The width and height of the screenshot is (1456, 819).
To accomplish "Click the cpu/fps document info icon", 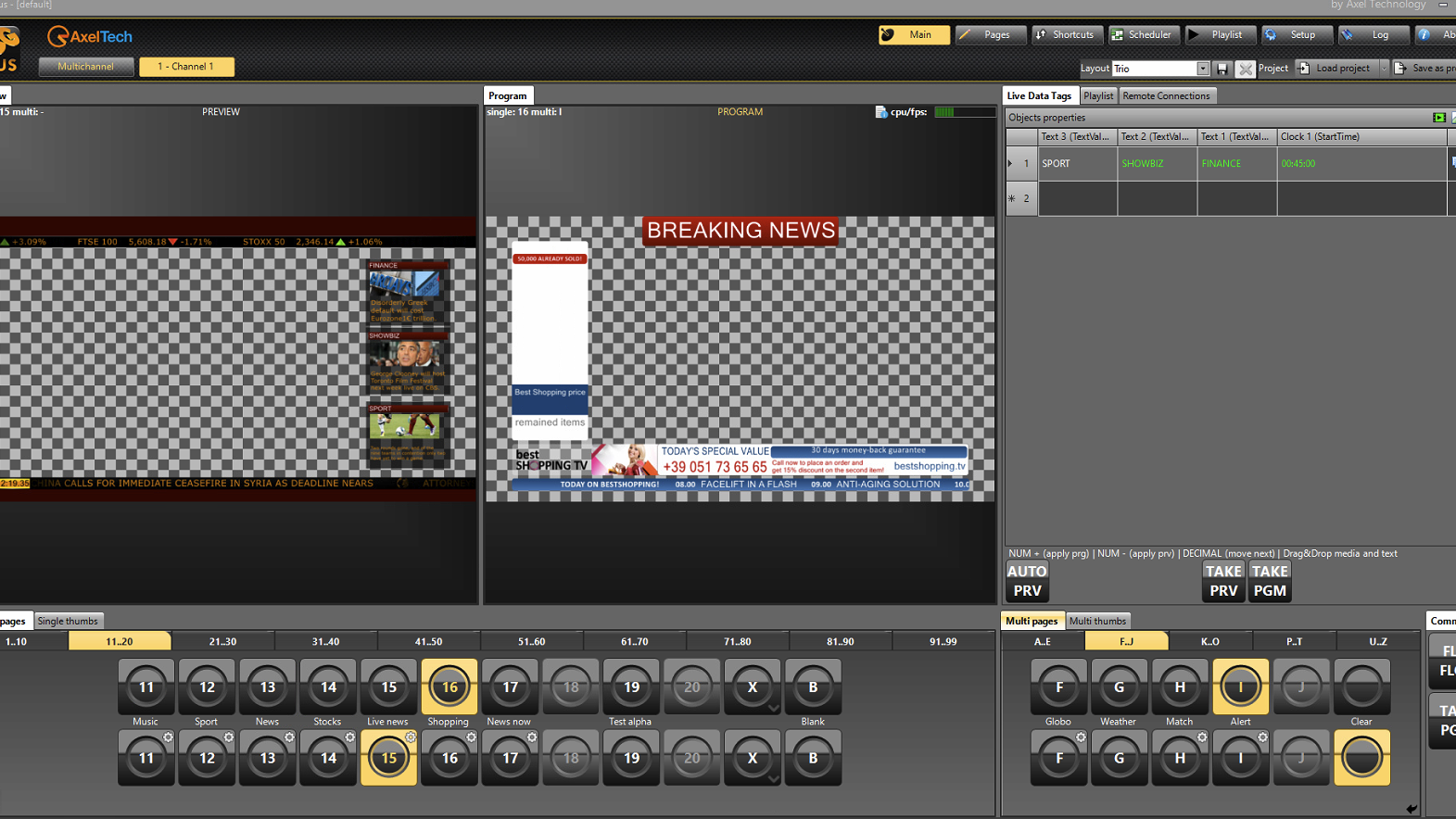I will pos(880,112).
